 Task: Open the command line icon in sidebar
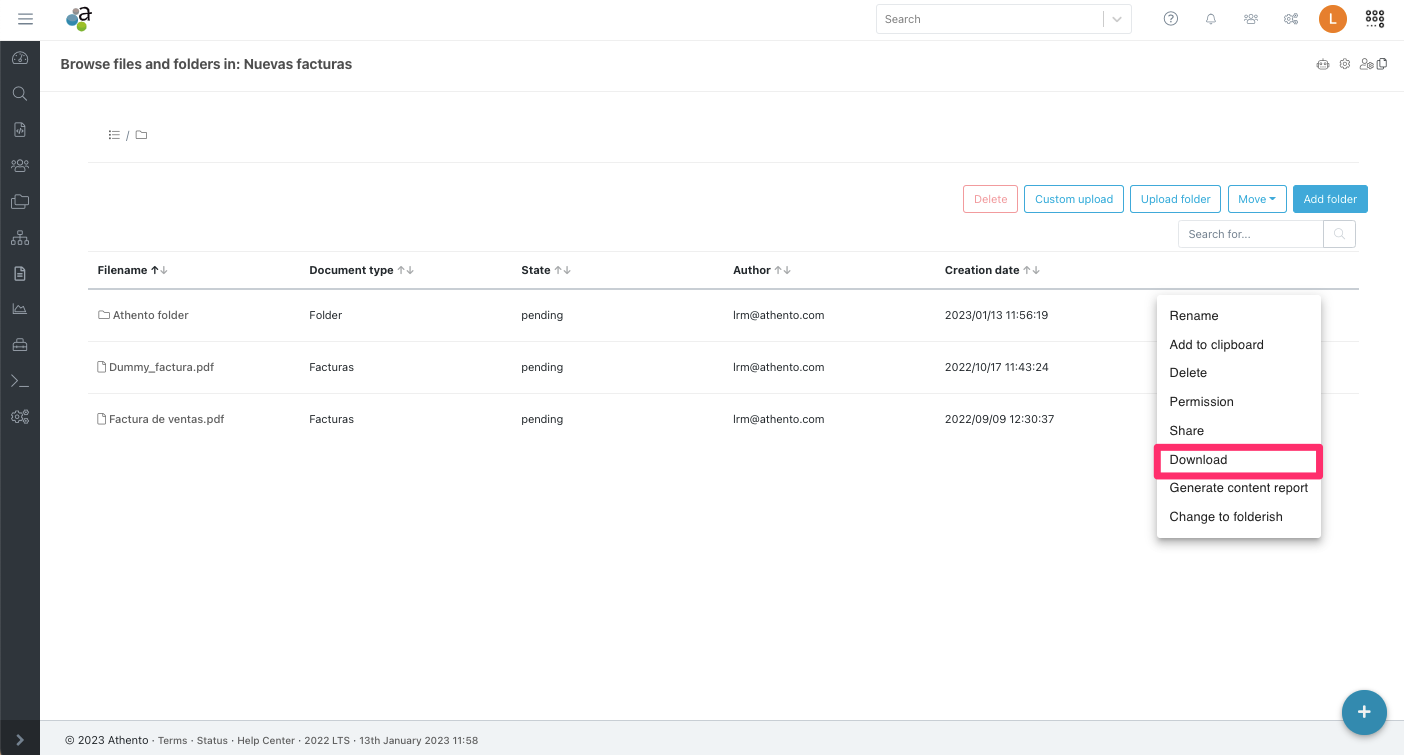click(x=20, y=381)
